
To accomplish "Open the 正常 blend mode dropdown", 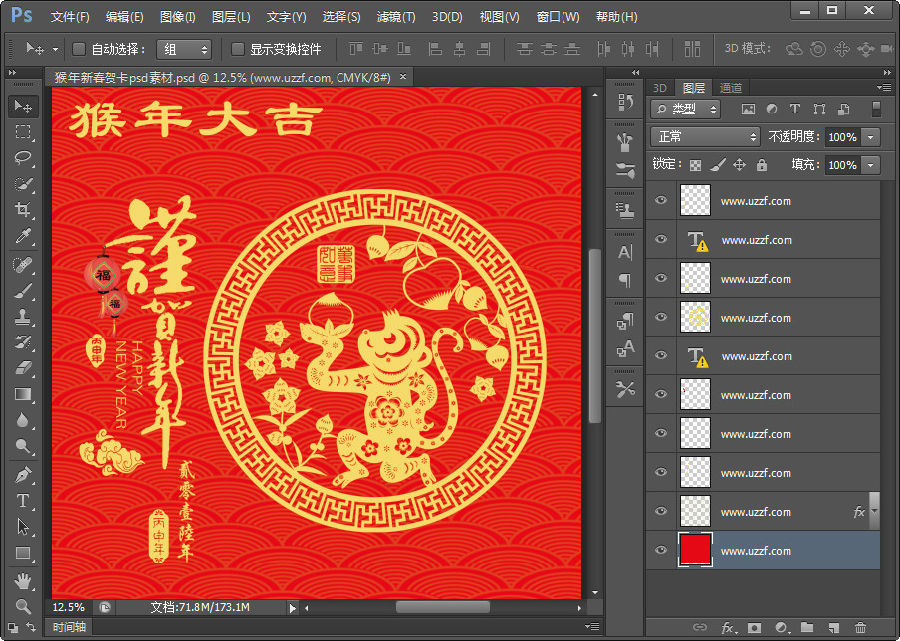I will click(x=704, y=136).
